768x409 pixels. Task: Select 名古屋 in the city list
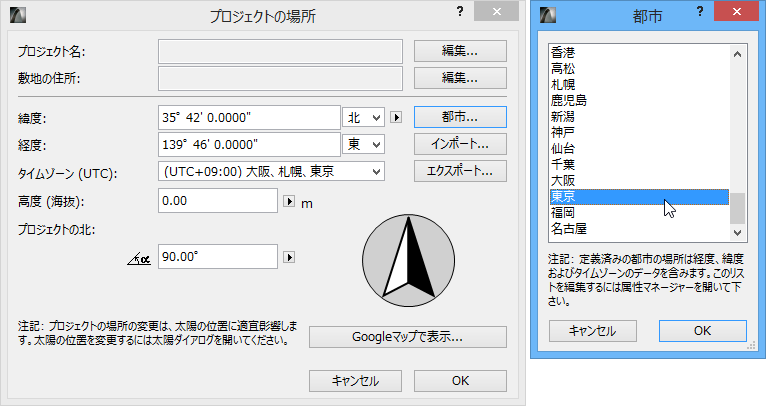(639, 229)
